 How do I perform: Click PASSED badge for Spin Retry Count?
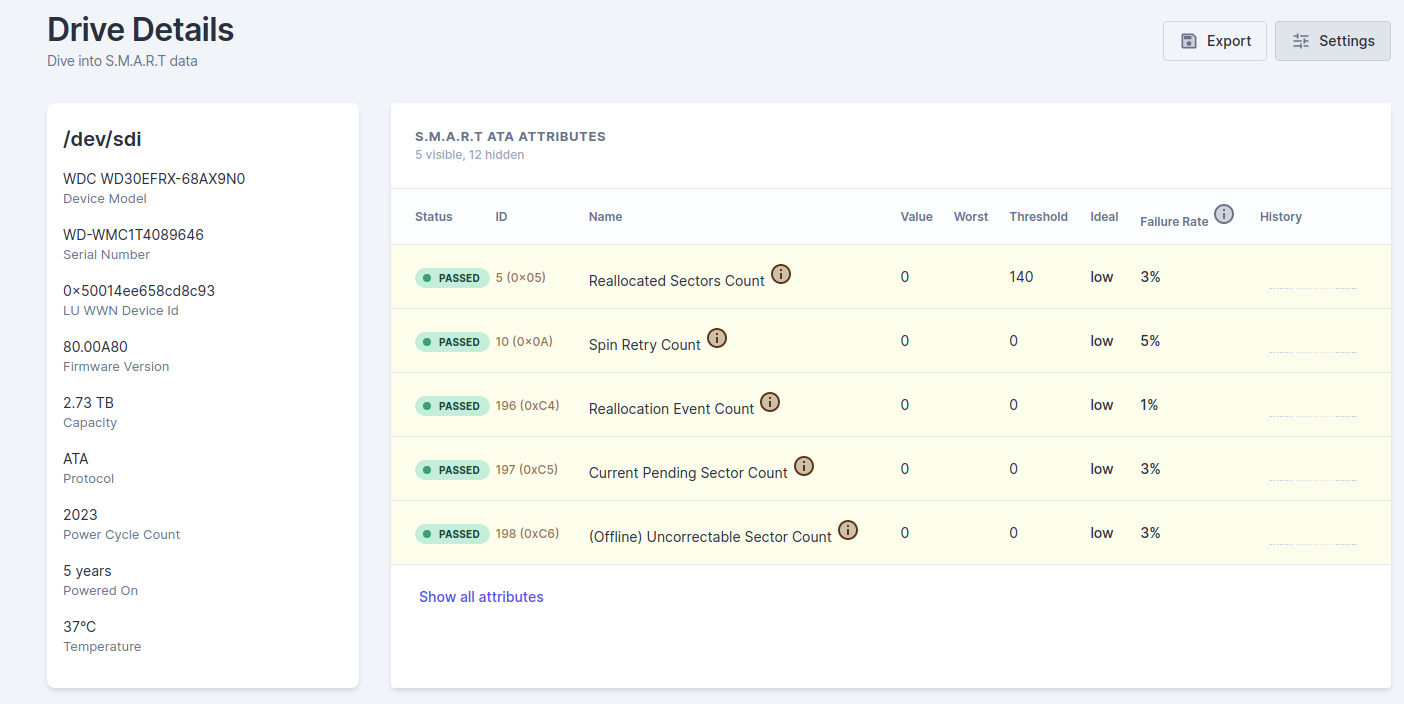click(x=452, y=342)
